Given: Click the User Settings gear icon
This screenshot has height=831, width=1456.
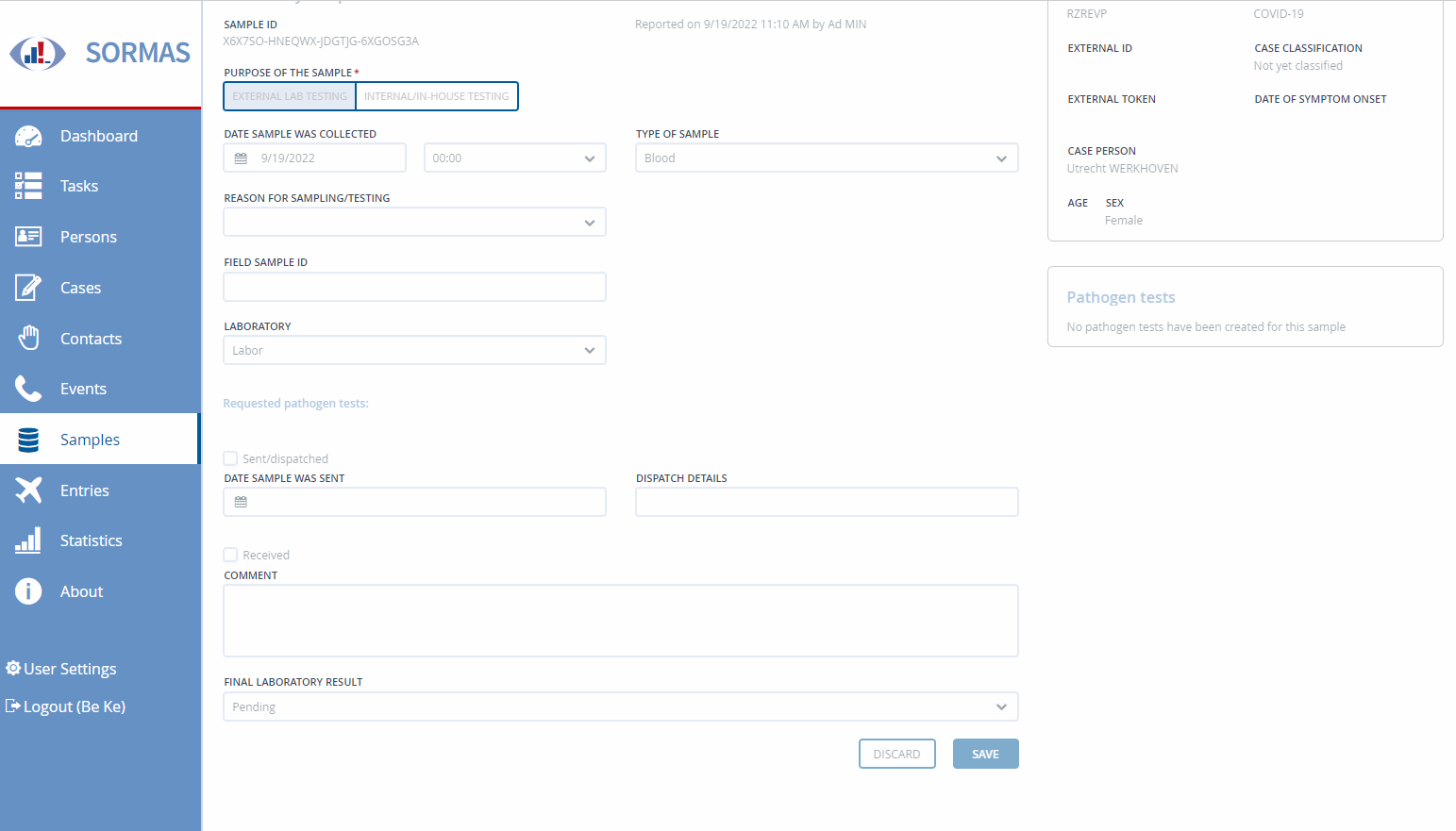Looking at the screenshot, I should click(13, 668).
